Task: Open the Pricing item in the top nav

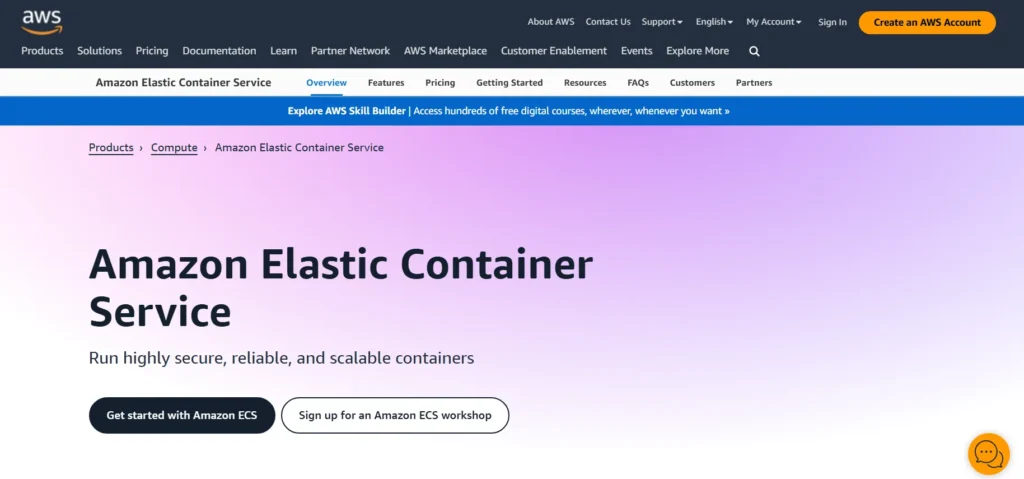Action: pos(152,50)
